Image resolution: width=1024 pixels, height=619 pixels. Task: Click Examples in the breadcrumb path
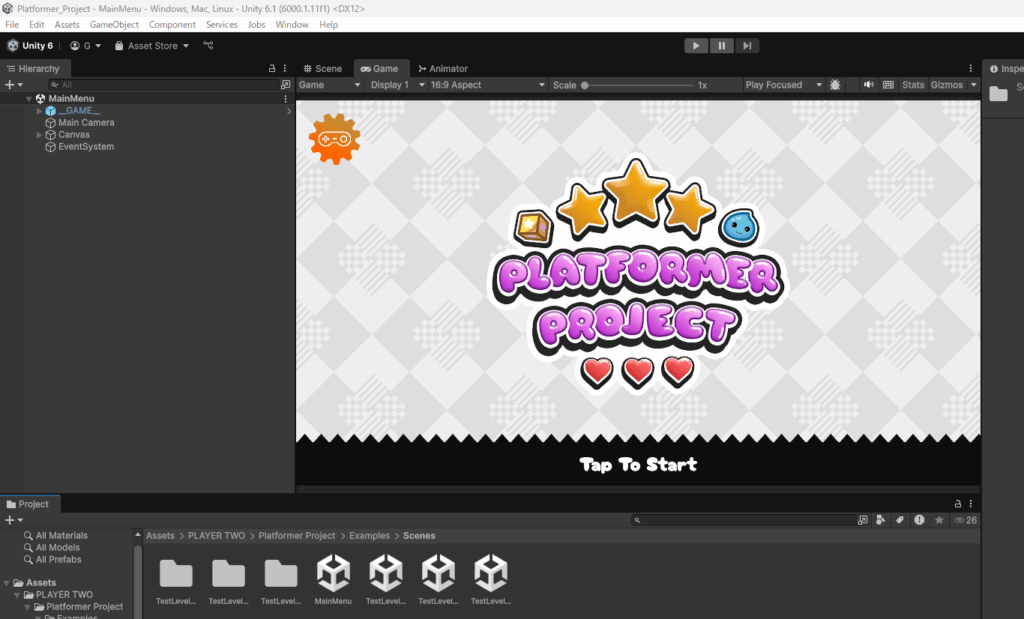pyautogui.click(x=370, y=535)
